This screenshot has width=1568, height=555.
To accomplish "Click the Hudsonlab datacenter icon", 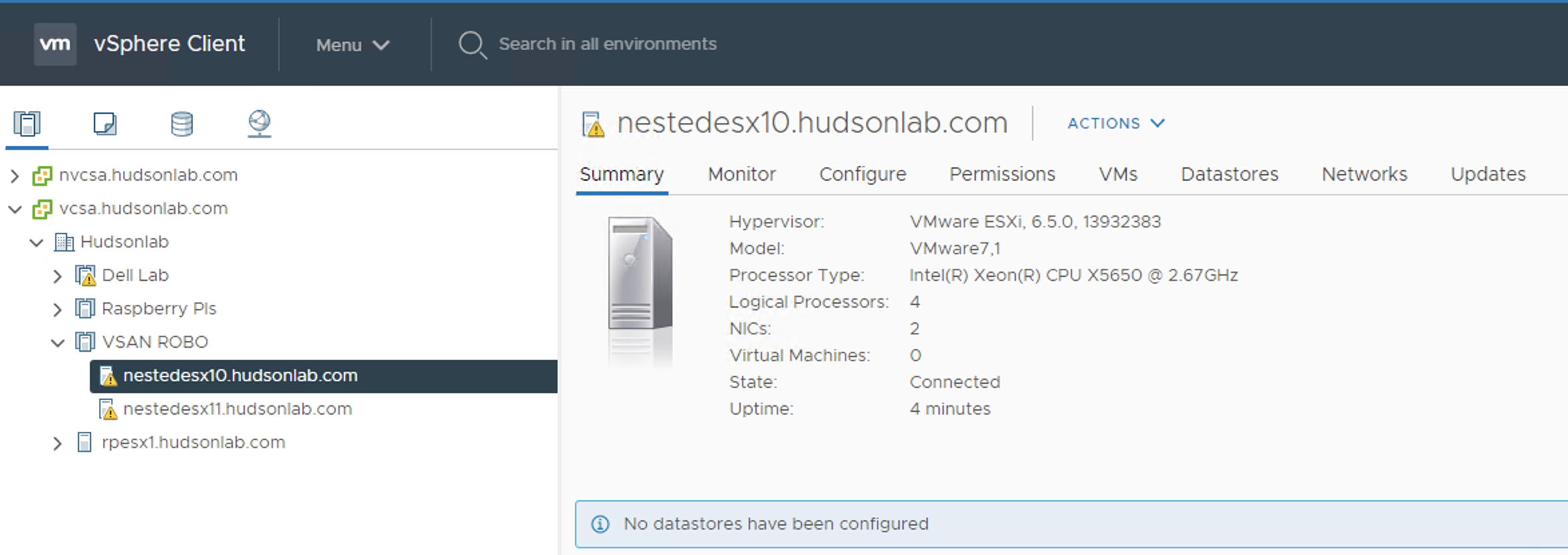I will pos(64,242).
